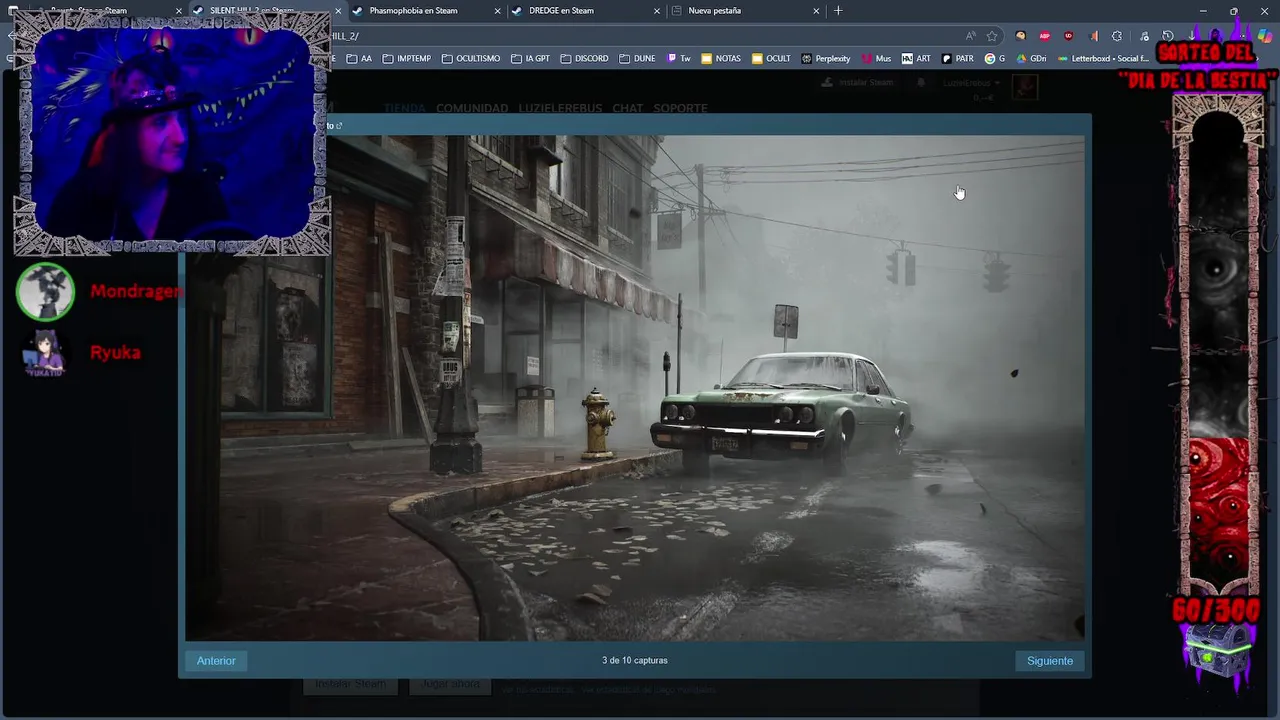Viewport: 1280px width, 720px height.
Task: Click SOPORTE in the Steam navigation
Action: (680, 108)
